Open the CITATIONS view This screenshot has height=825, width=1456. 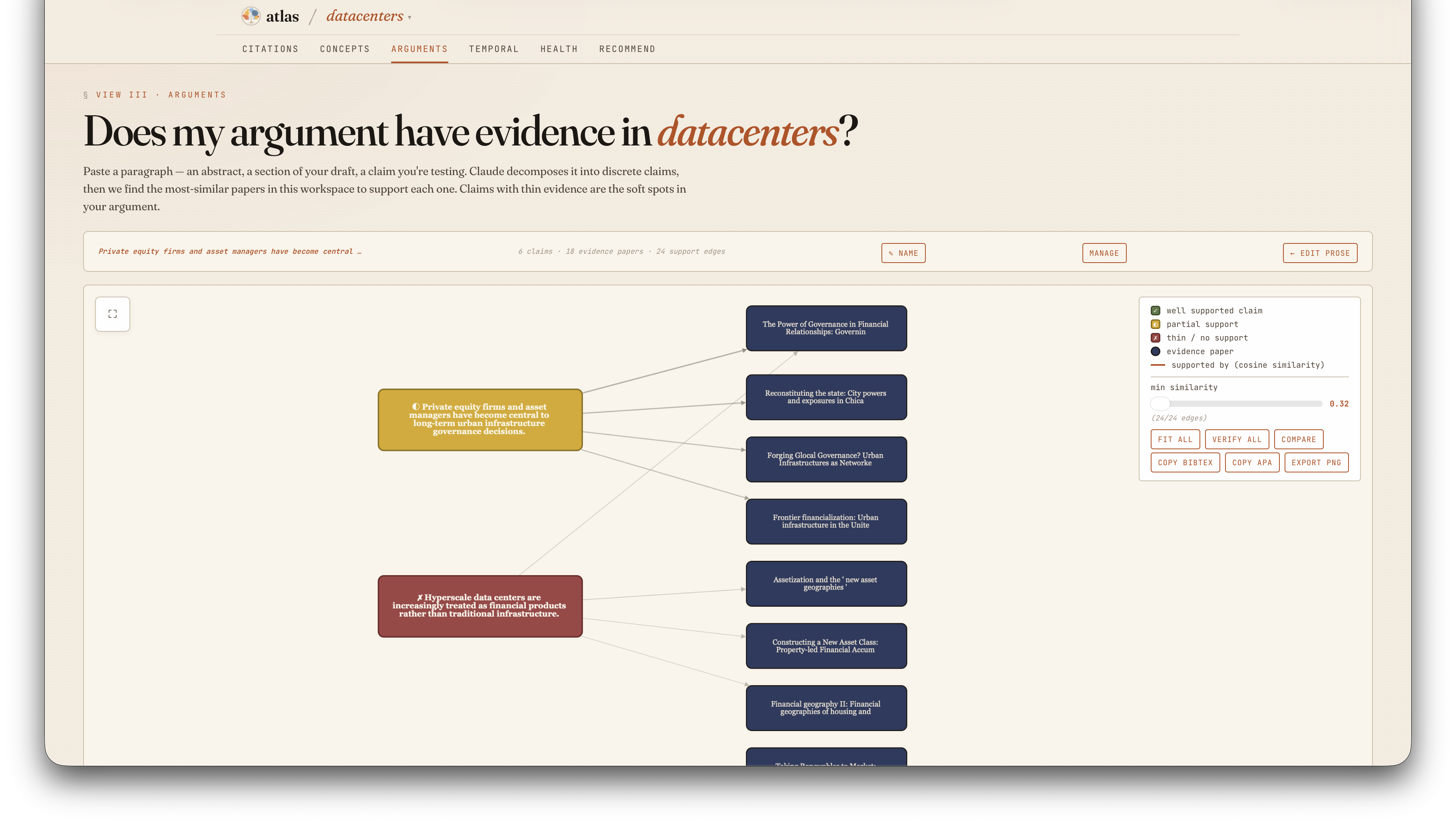pyautogui.click(x=270, y=49)
